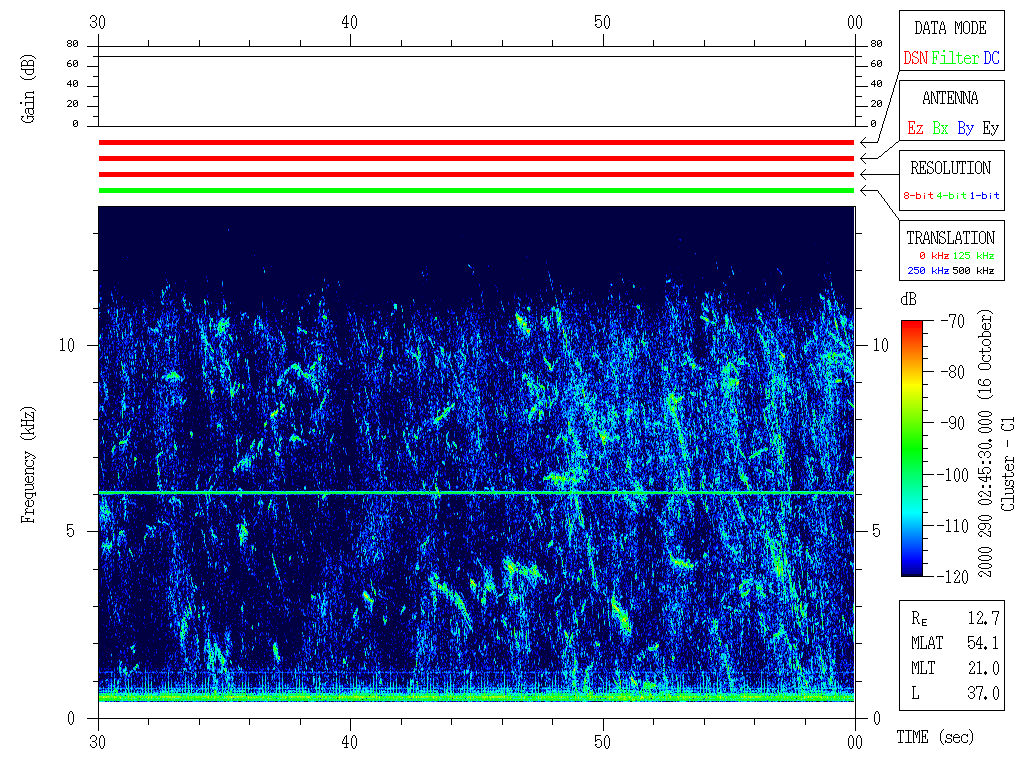Click the dB color scale bar
The image size is (1024, 768).
(x=911, y=448)
